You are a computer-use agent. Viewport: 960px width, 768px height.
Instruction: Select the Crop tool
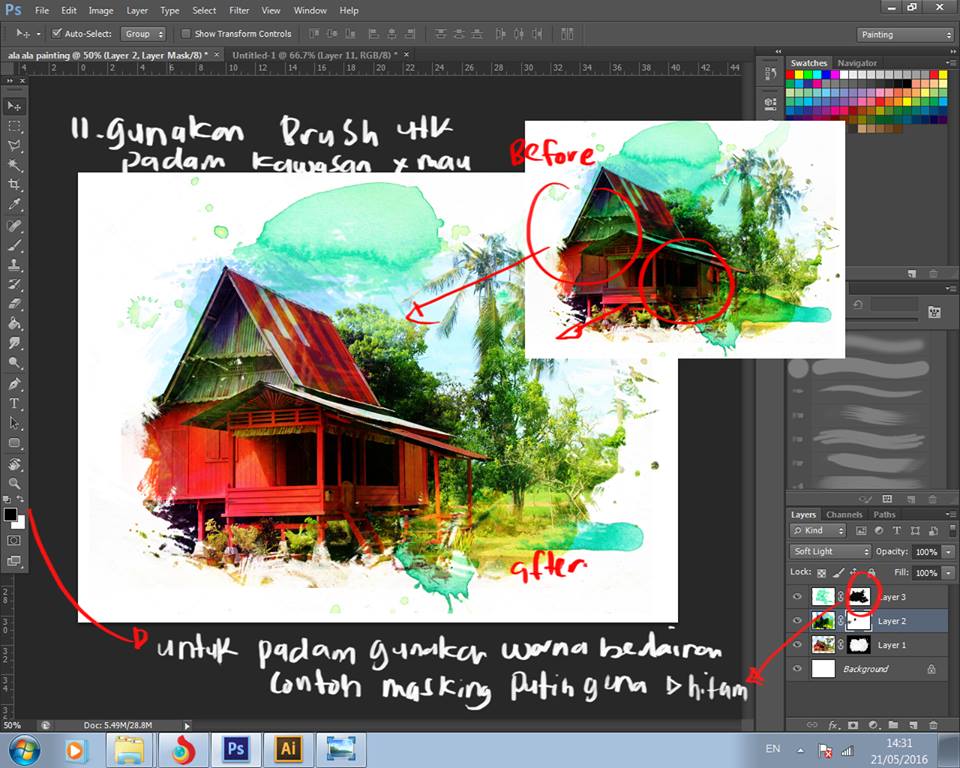[15, 185]
